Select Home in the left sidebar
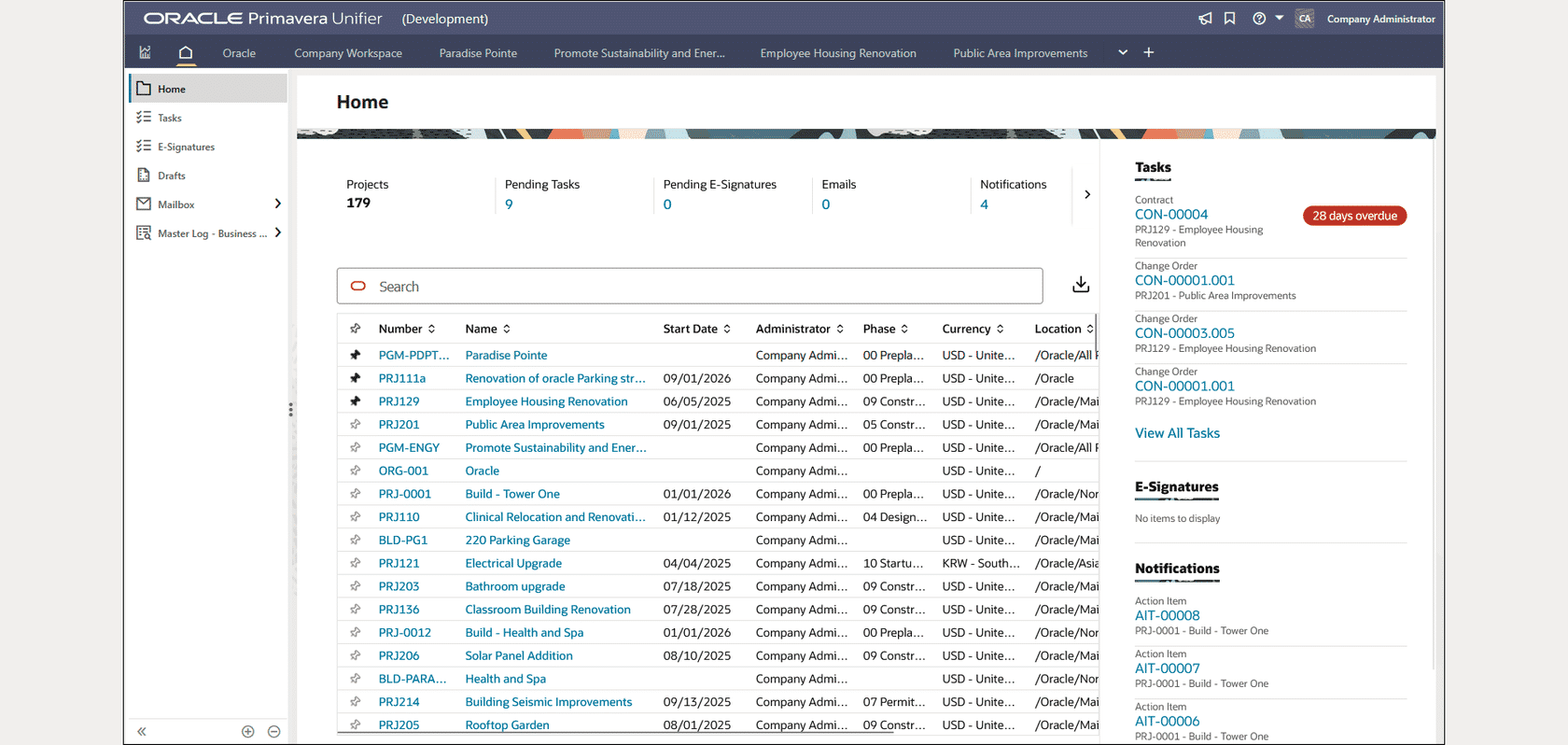 pyautogui.click(x=208, y=89)
